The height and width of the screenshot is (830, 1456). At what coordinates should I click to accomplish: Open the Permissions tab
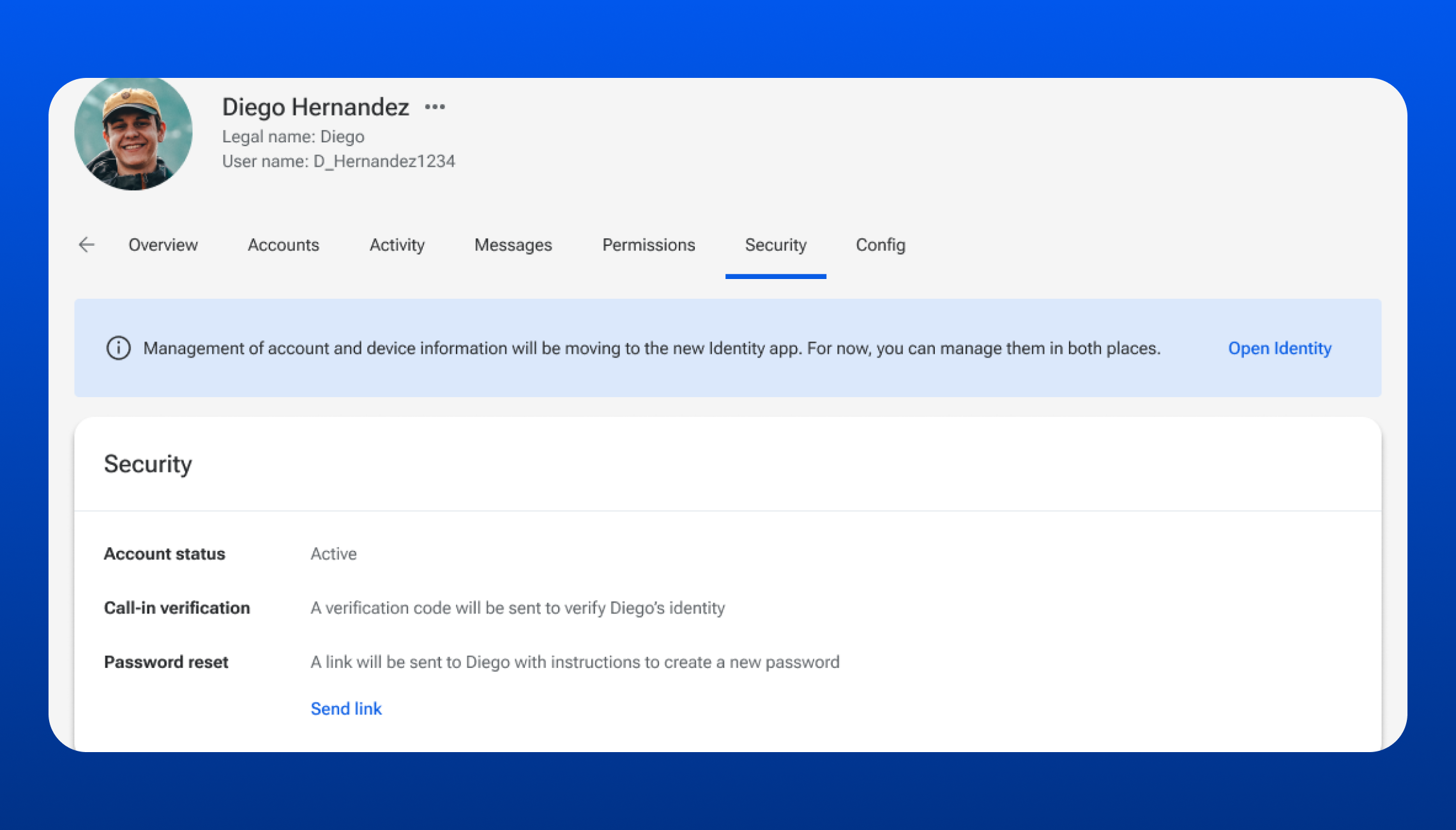tap(648, 245)
